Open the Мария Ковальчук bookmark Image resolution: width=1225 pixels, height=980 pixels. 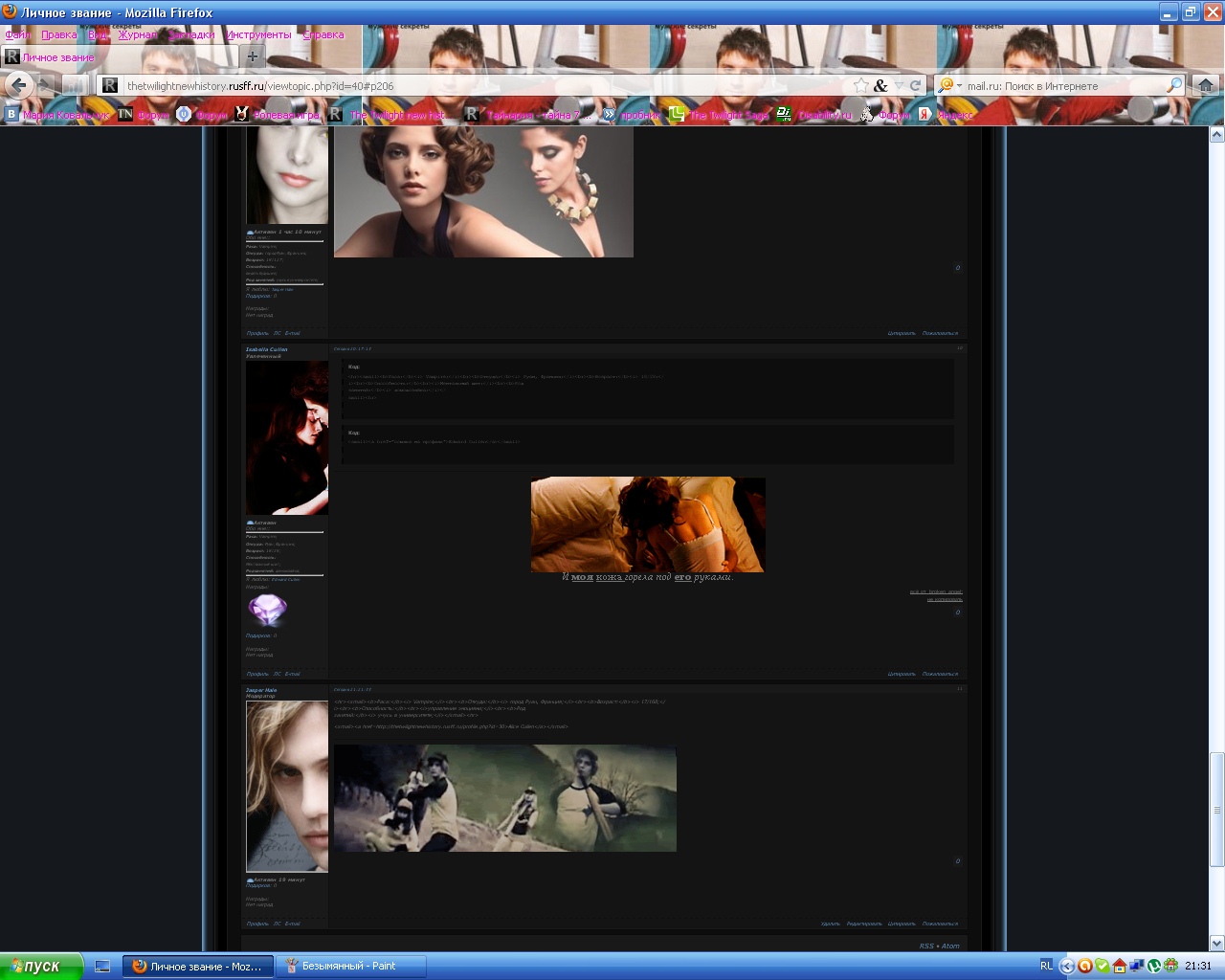(57, 115)
